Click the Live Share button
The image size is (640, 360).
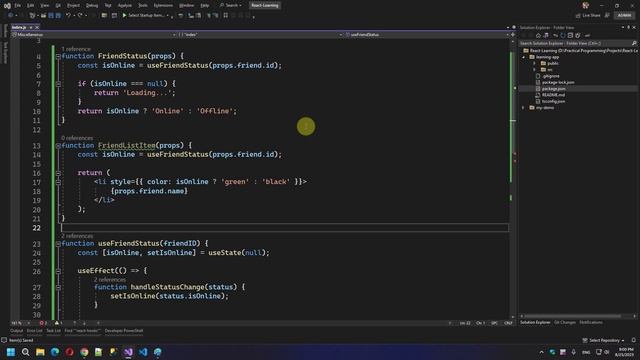[588, 16]
